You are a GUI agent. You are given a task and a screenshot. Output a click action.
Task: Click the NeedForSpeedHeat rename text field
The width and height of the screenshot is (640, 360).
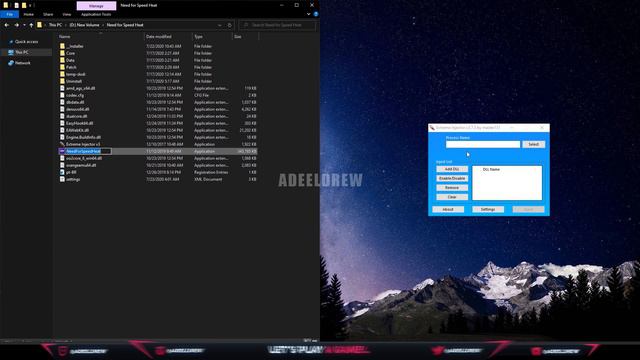[x=88, y=151]
